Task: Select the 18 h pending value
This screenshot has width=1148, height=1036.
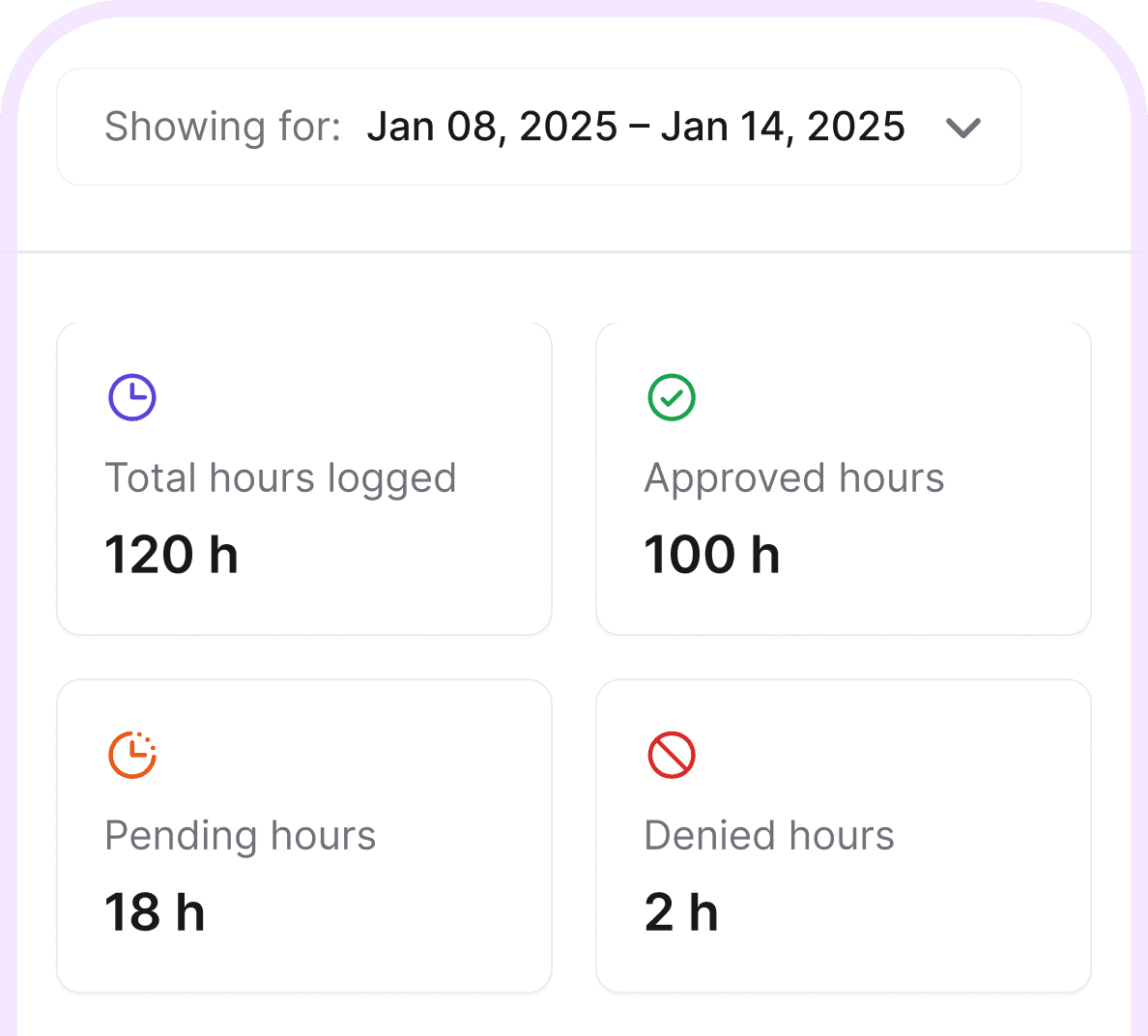Action: [156, 911]
